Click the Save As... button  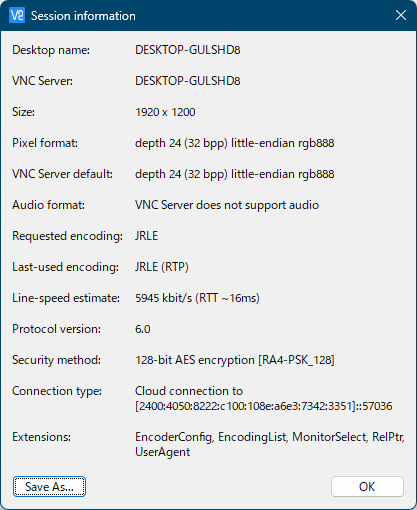point(49,486)
